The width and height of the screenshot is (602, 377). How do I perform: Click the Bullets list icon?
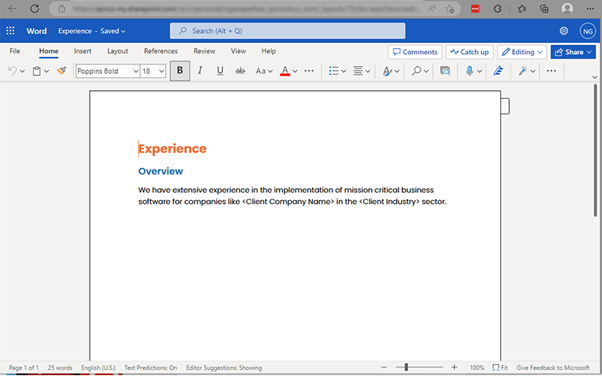tap(334, 71)
